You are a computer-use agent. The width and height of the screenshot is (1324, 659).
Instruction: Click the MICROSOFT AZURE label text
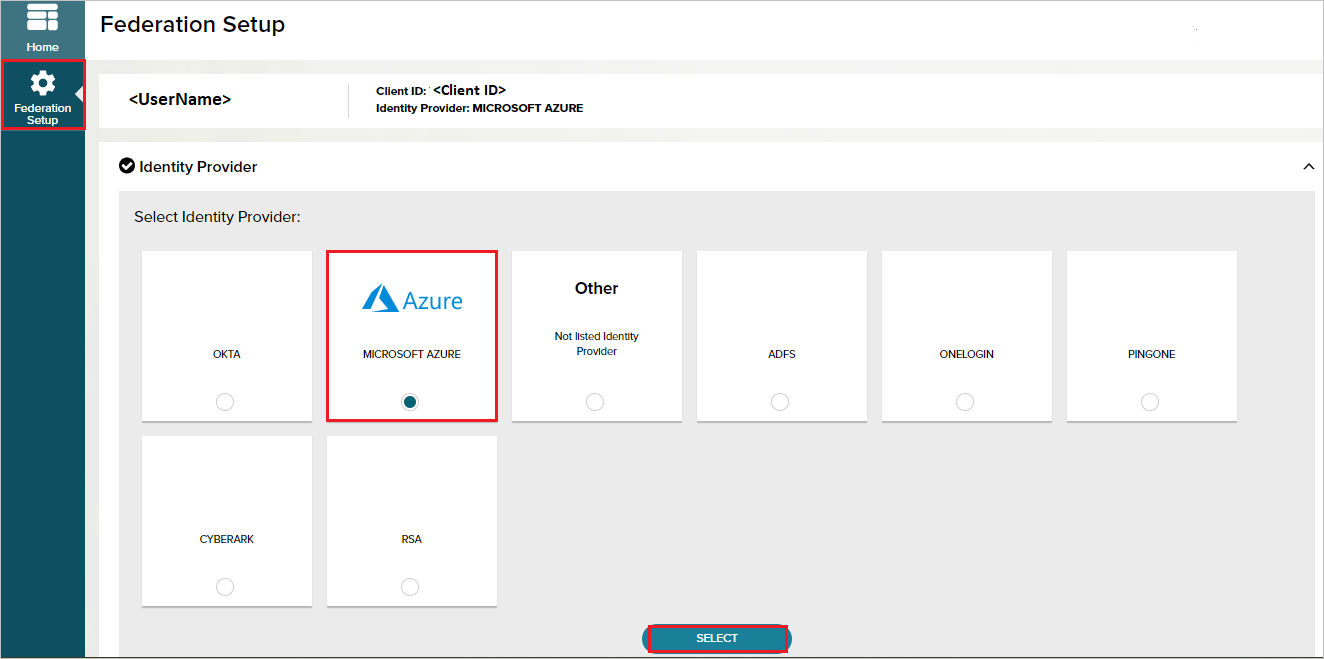click(x=412, y=354)
